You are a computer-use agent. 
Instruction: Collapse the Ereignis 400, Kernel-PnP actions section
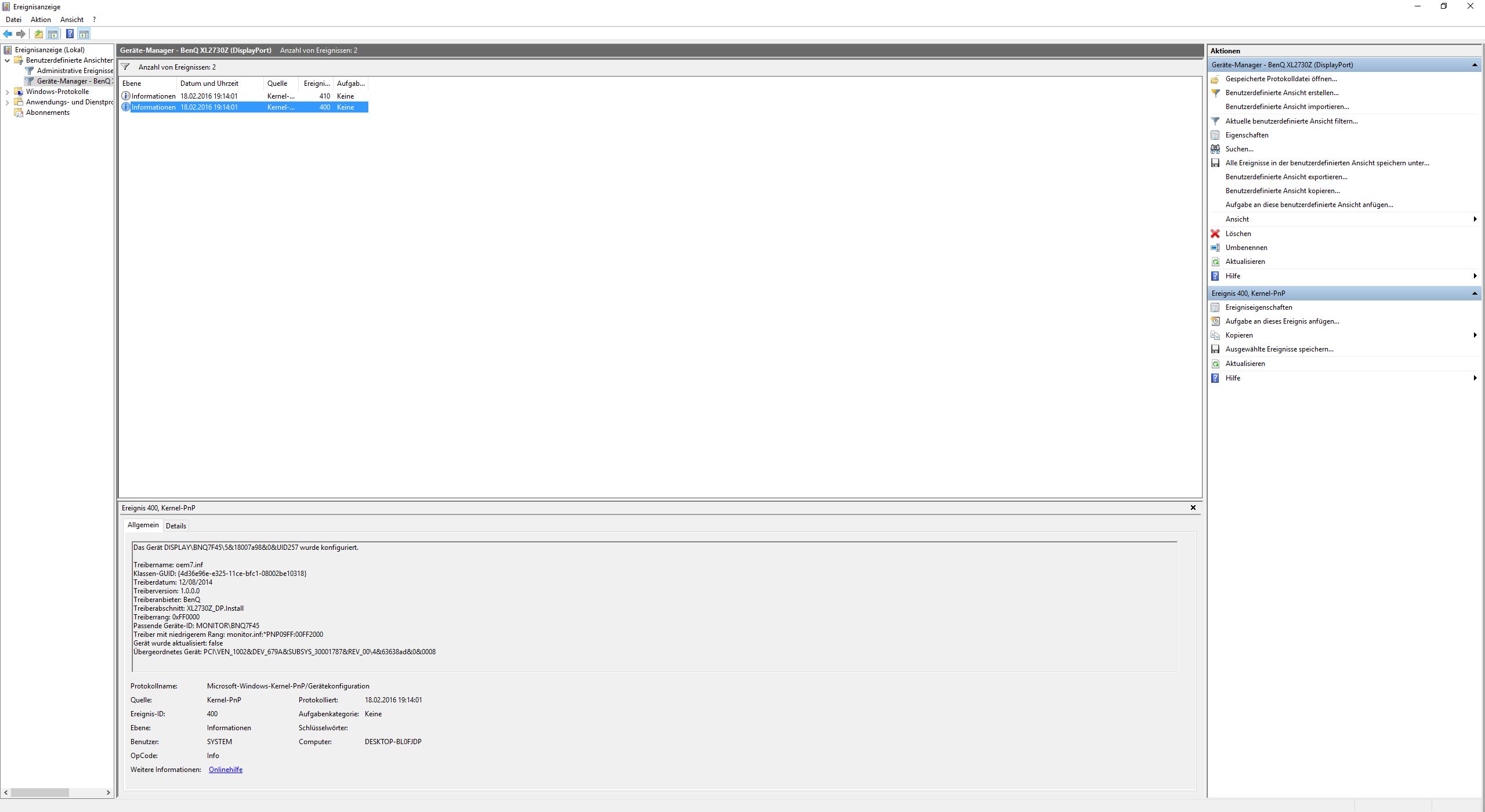[x=1474, y=293]
